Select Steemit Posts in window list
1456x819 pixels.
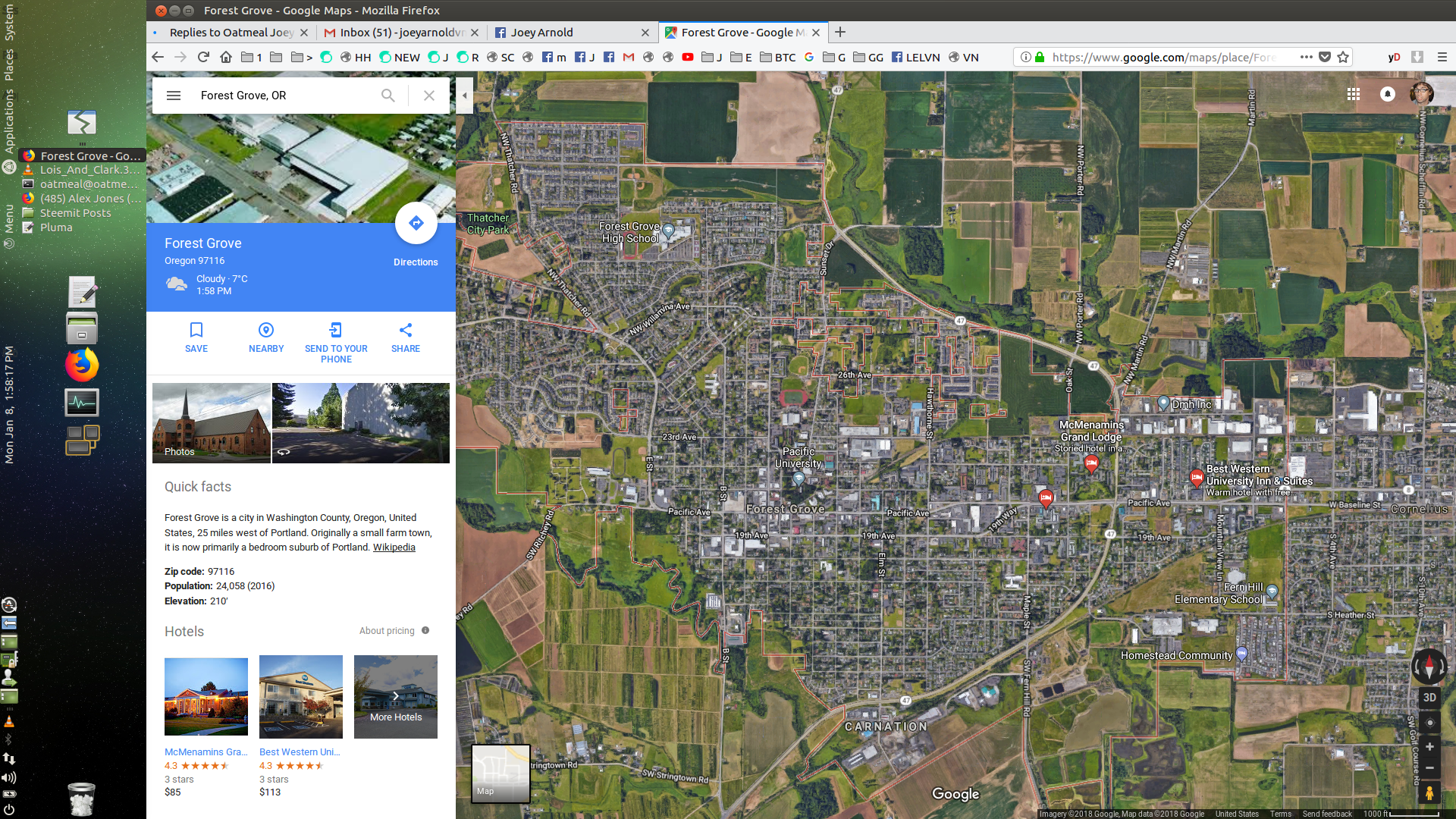tap(75, 213)
